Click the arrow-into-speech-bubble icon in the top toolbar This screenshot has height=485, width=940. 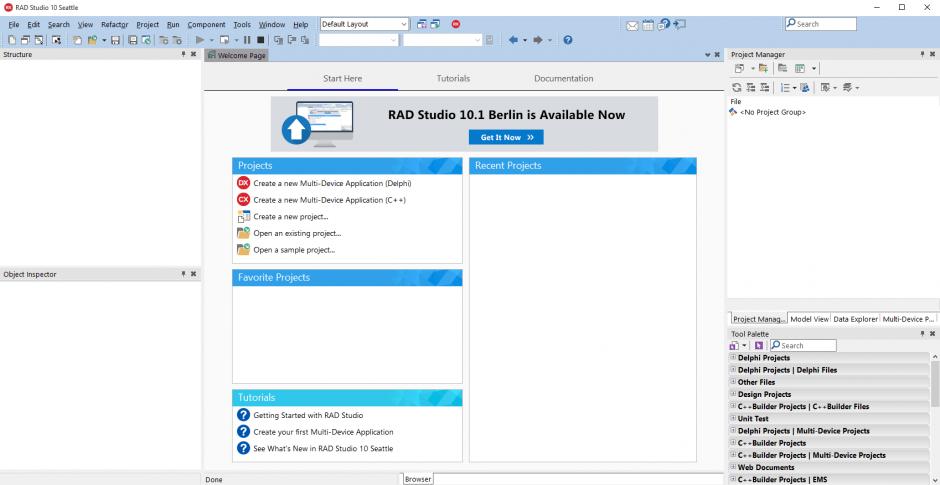coord(679,25)
